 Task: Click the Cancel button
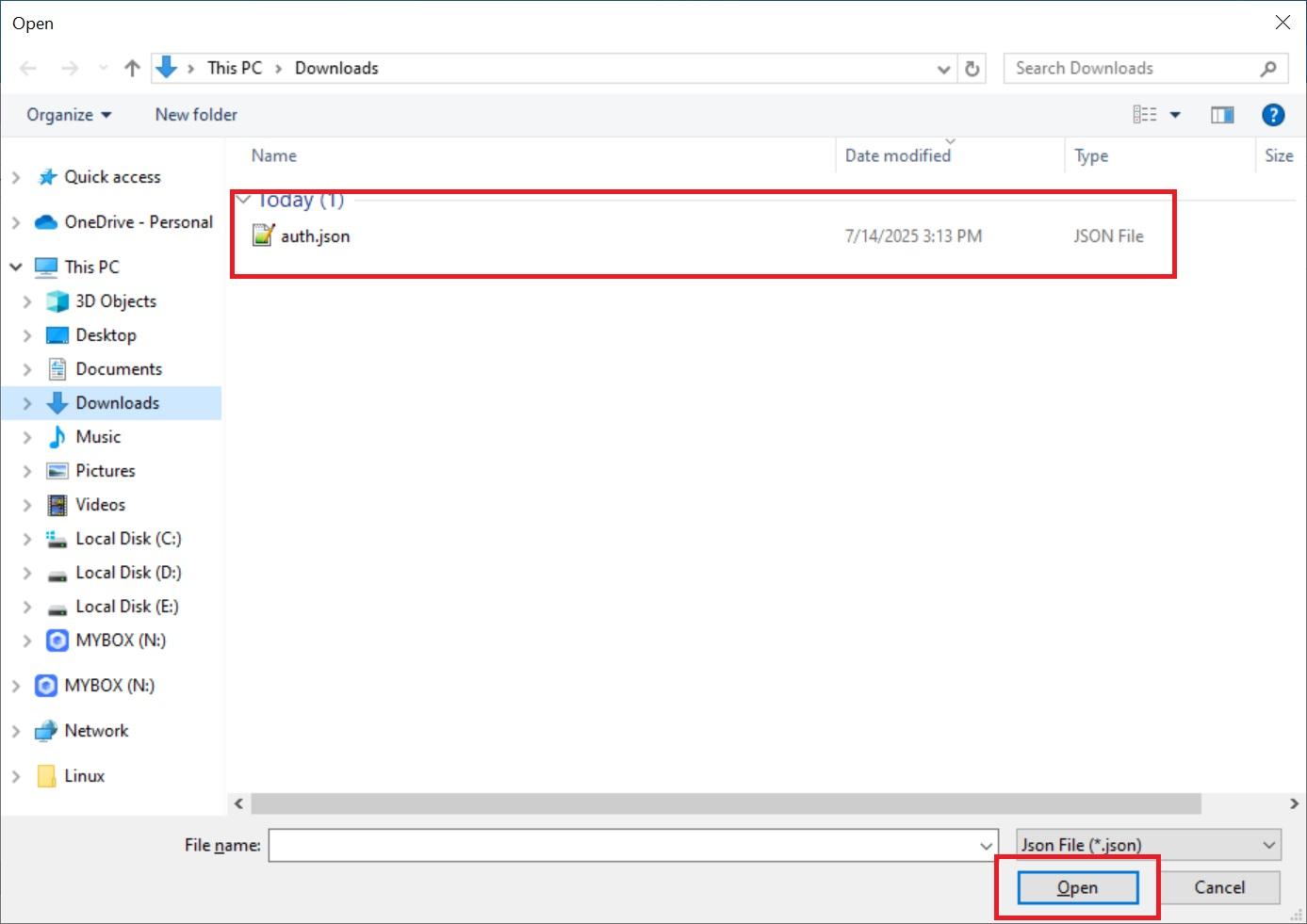[x=1219, y=887]
